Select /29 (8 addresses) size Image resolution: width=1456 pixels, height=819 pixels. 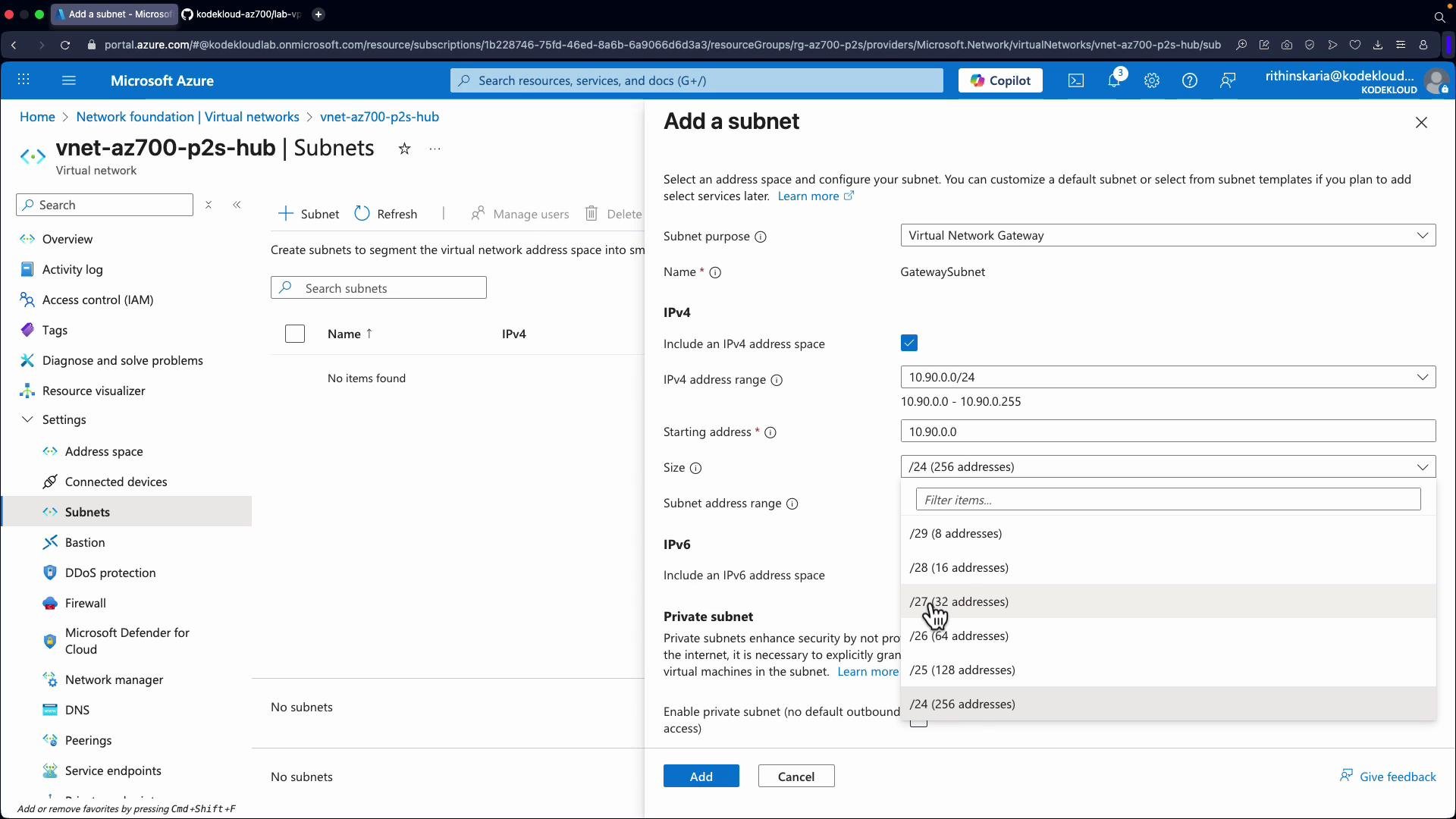[1168, 533]
